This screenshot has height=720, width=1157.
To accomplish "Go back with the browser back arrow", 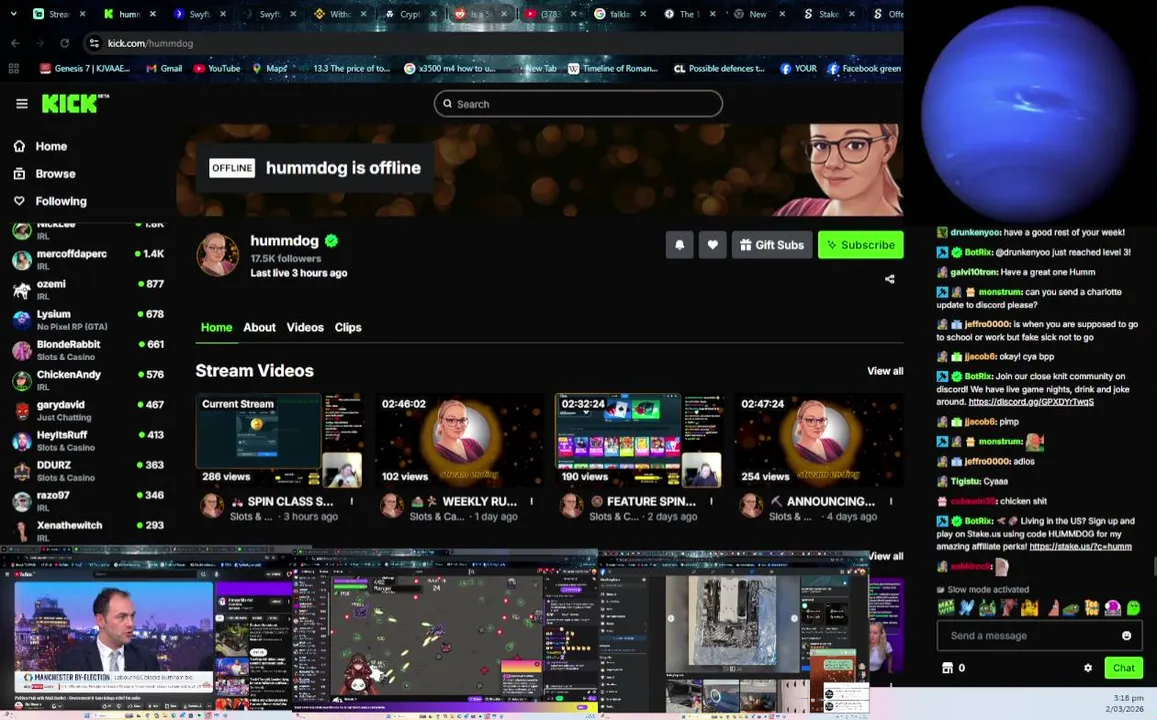I will 15,44.
